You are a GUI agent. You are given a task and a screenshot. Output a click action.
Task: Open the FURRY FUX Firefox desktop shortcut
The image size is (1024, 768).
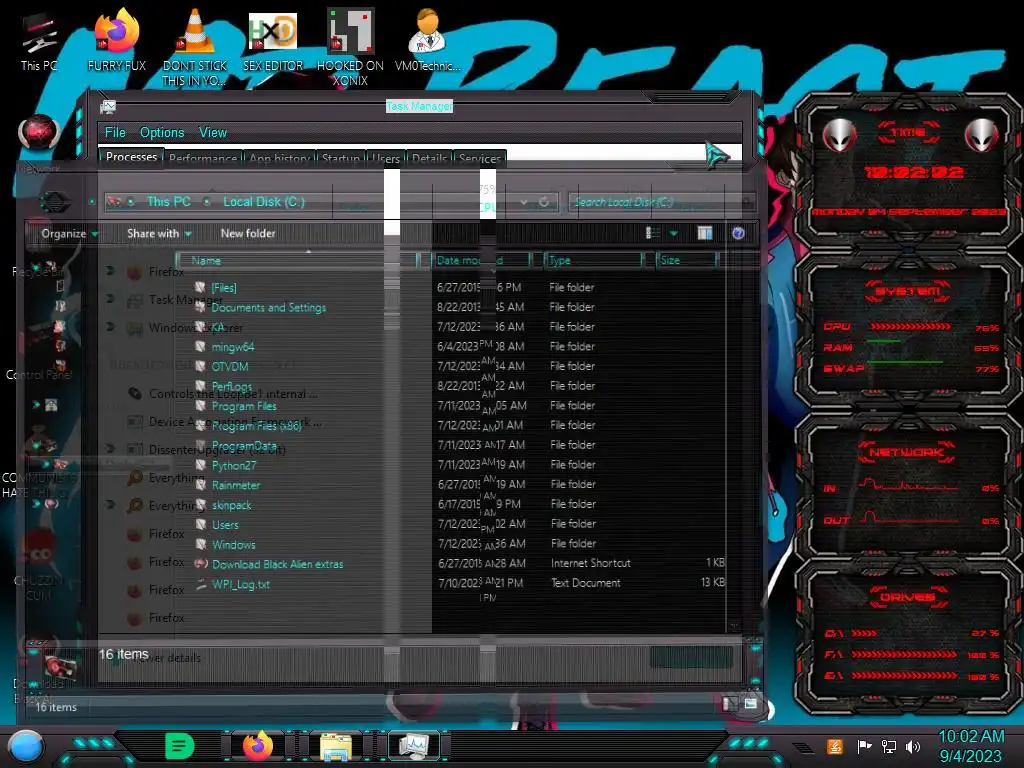click(117, 42)
